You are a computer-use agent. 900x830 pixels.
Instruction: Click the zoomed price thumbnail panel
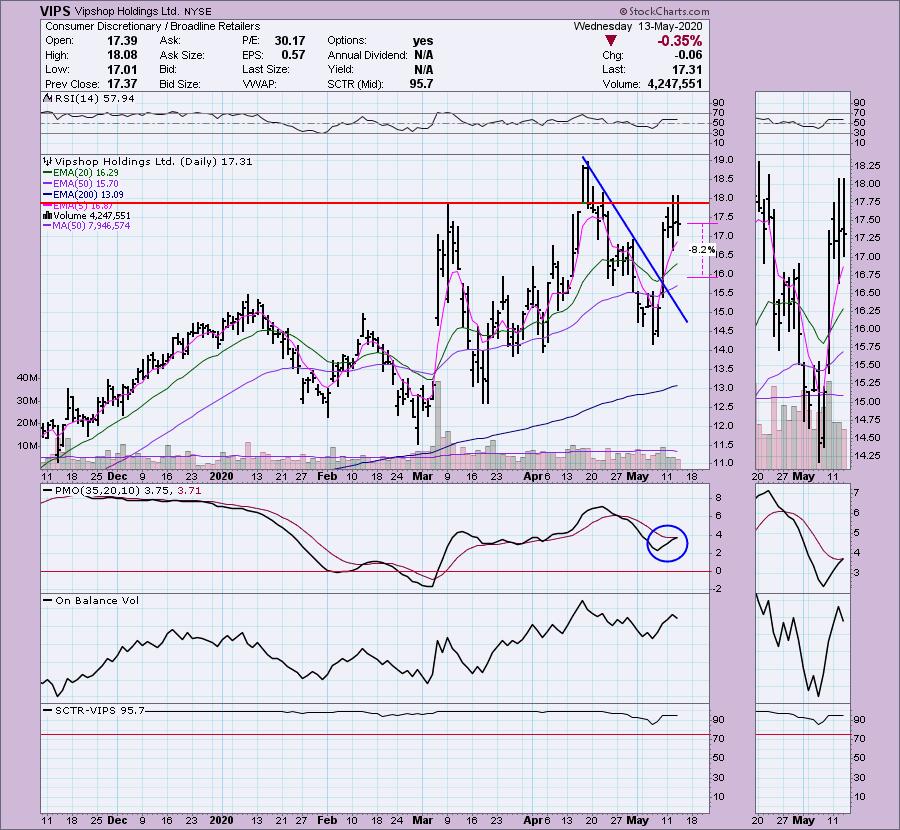[x=802, y=312]
